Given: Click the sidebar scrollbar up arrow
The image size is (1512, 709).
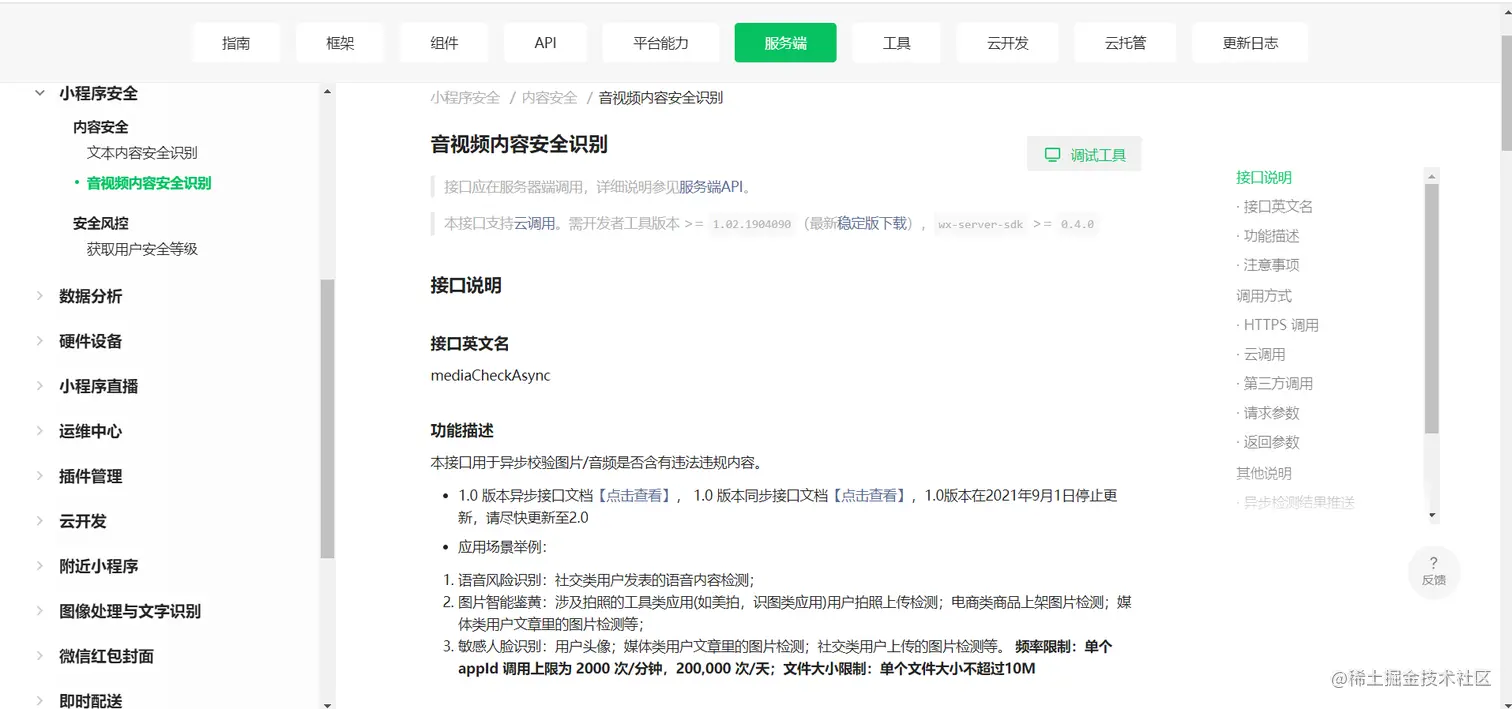Looking at the screenshot, I should 327,92.
